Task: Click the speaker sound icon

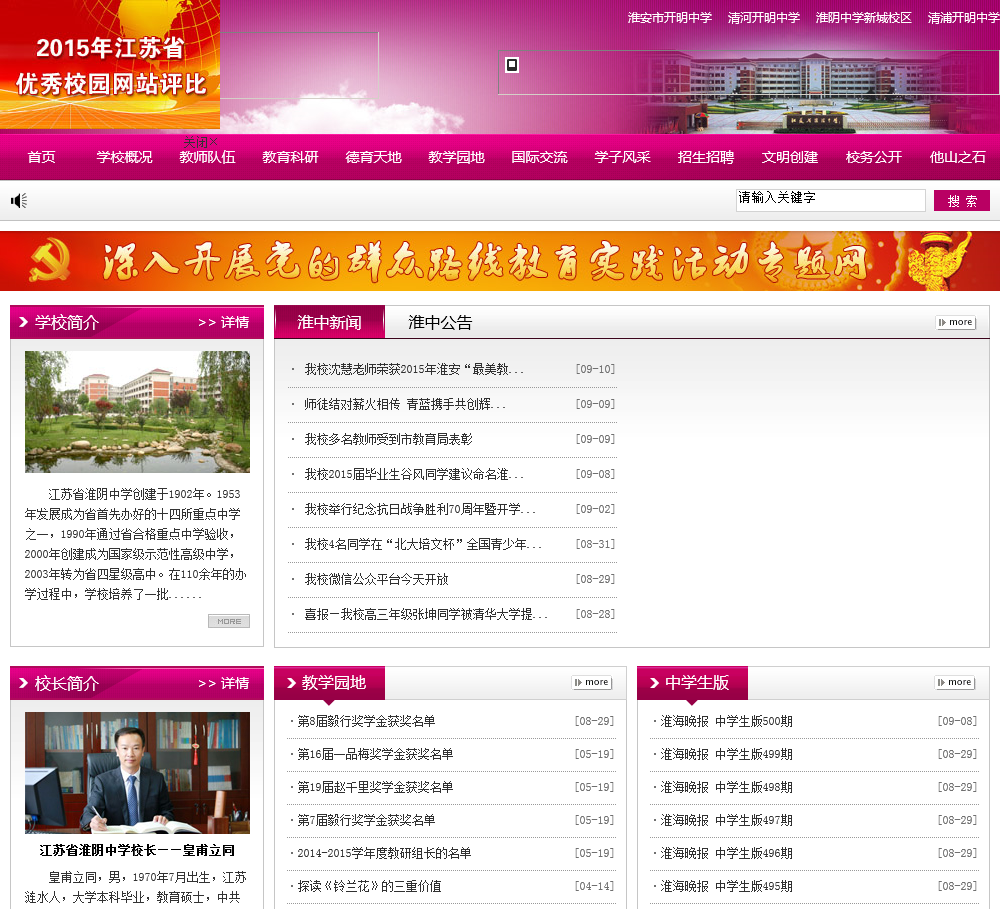Action: click(x=19, y=201)
